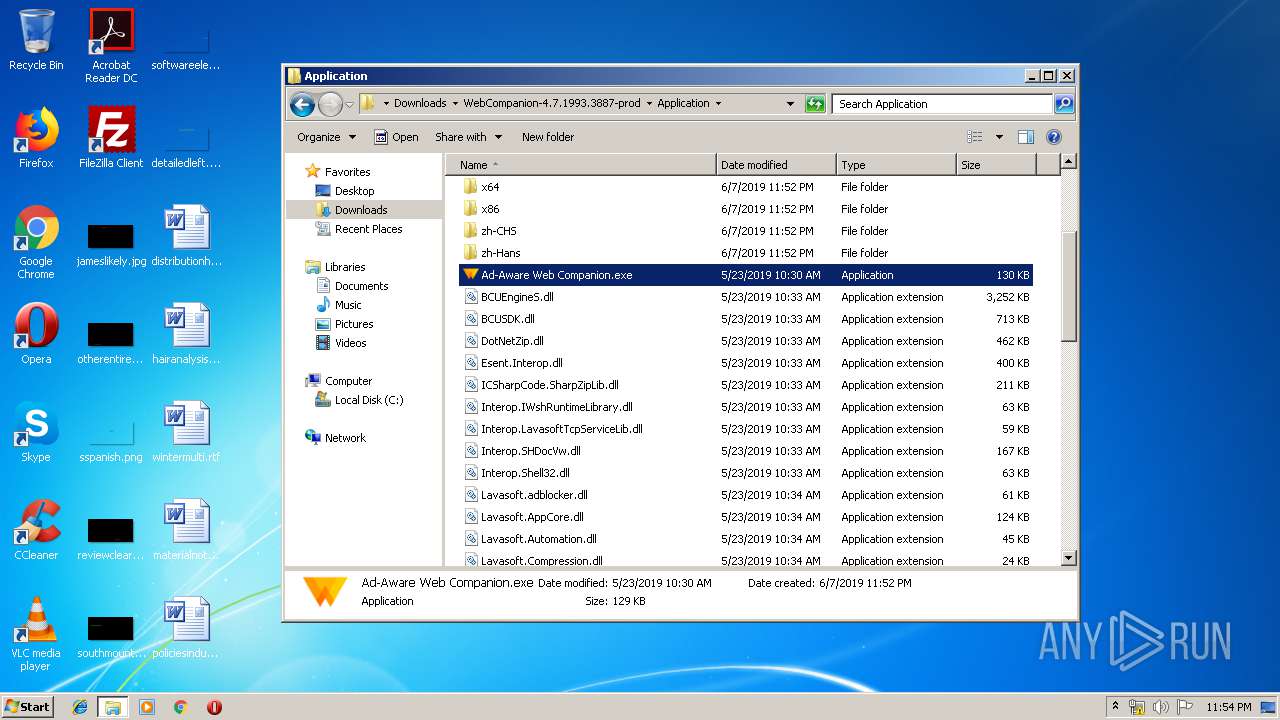Click Chrome icon in the taskbar

coord(180,707)
